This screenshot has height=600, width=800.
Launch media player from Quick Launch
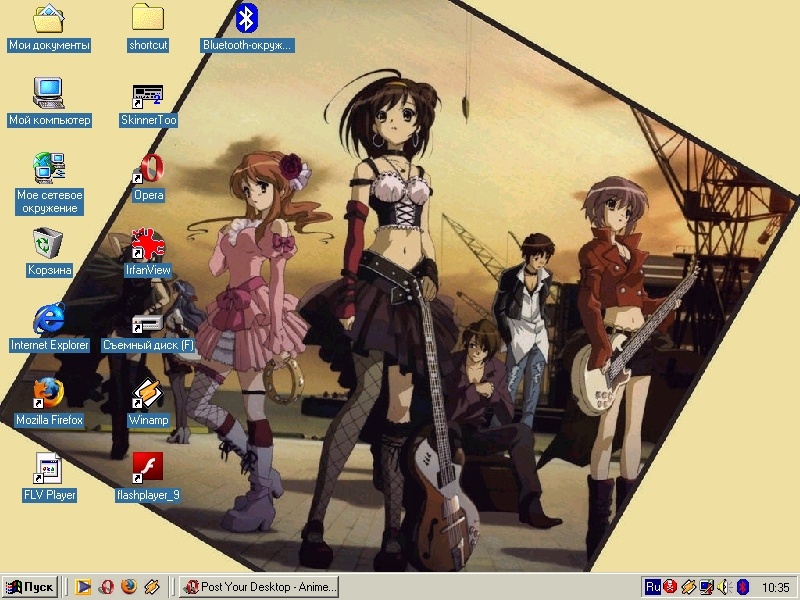point(83,587)
